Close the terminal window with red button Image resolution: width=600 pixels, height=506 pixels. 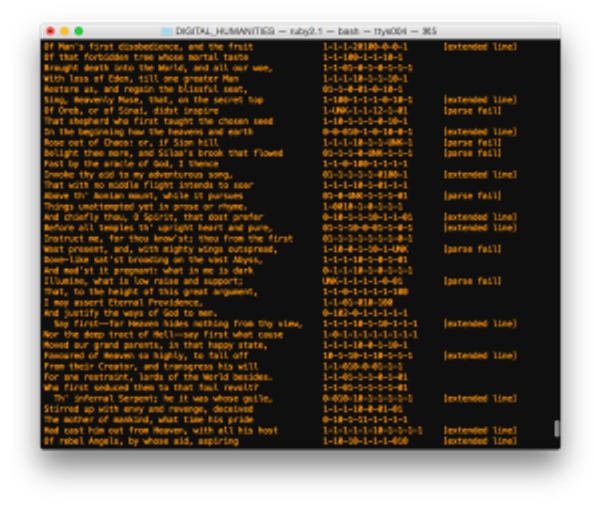(x=50, y=31)
